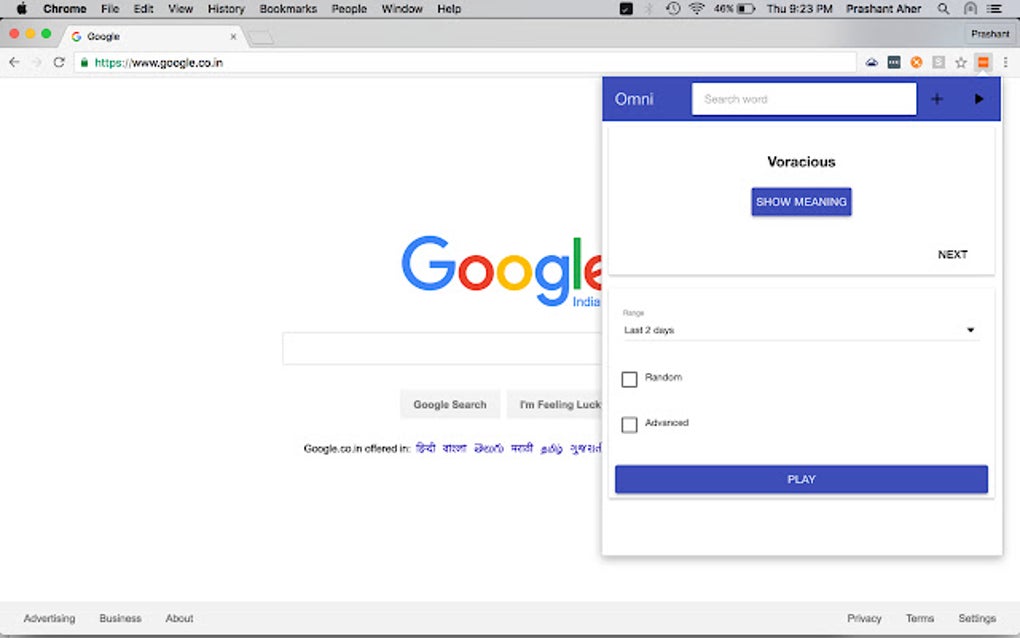
Task: Click the play arrow in Omni header
Action: pyautogui.click(x=978, y=98)
